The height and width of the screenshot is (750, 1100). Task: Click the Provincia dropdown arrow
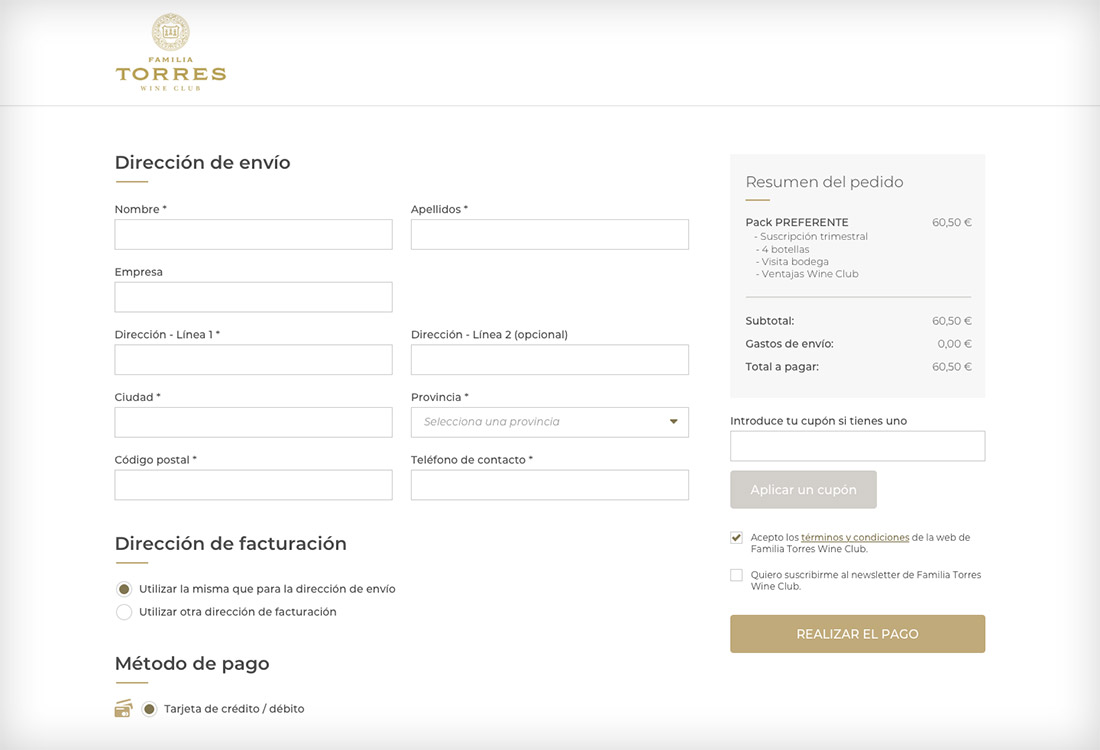674,422
